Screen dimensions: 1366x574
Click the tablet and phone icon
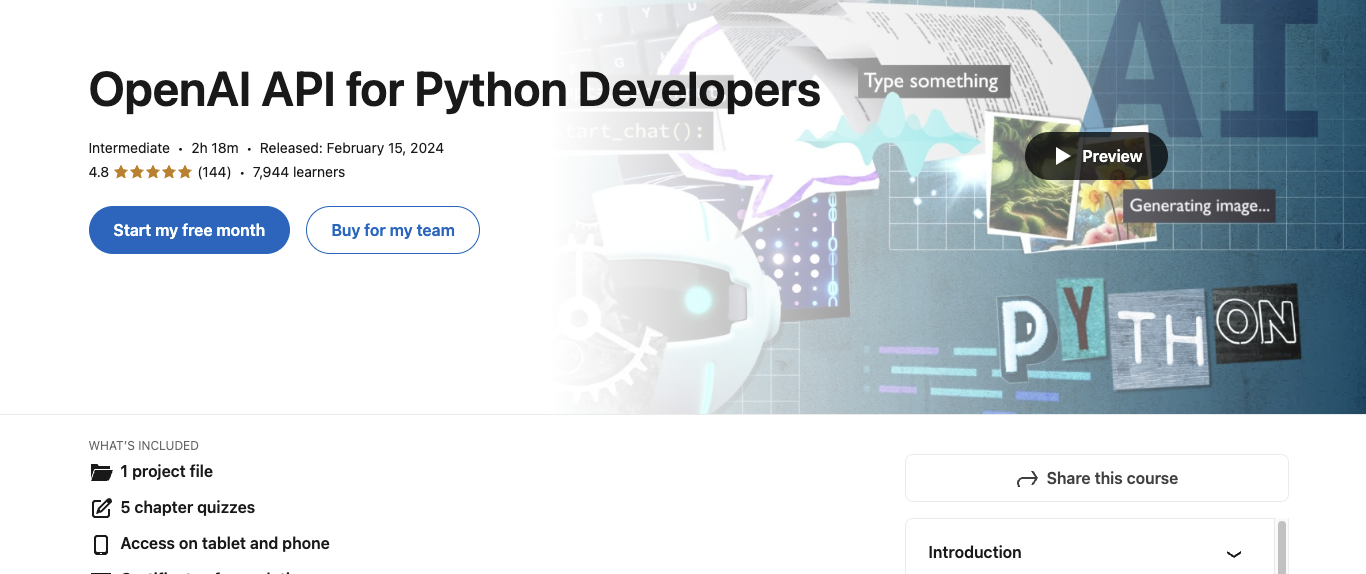click(x=100, y=544)
